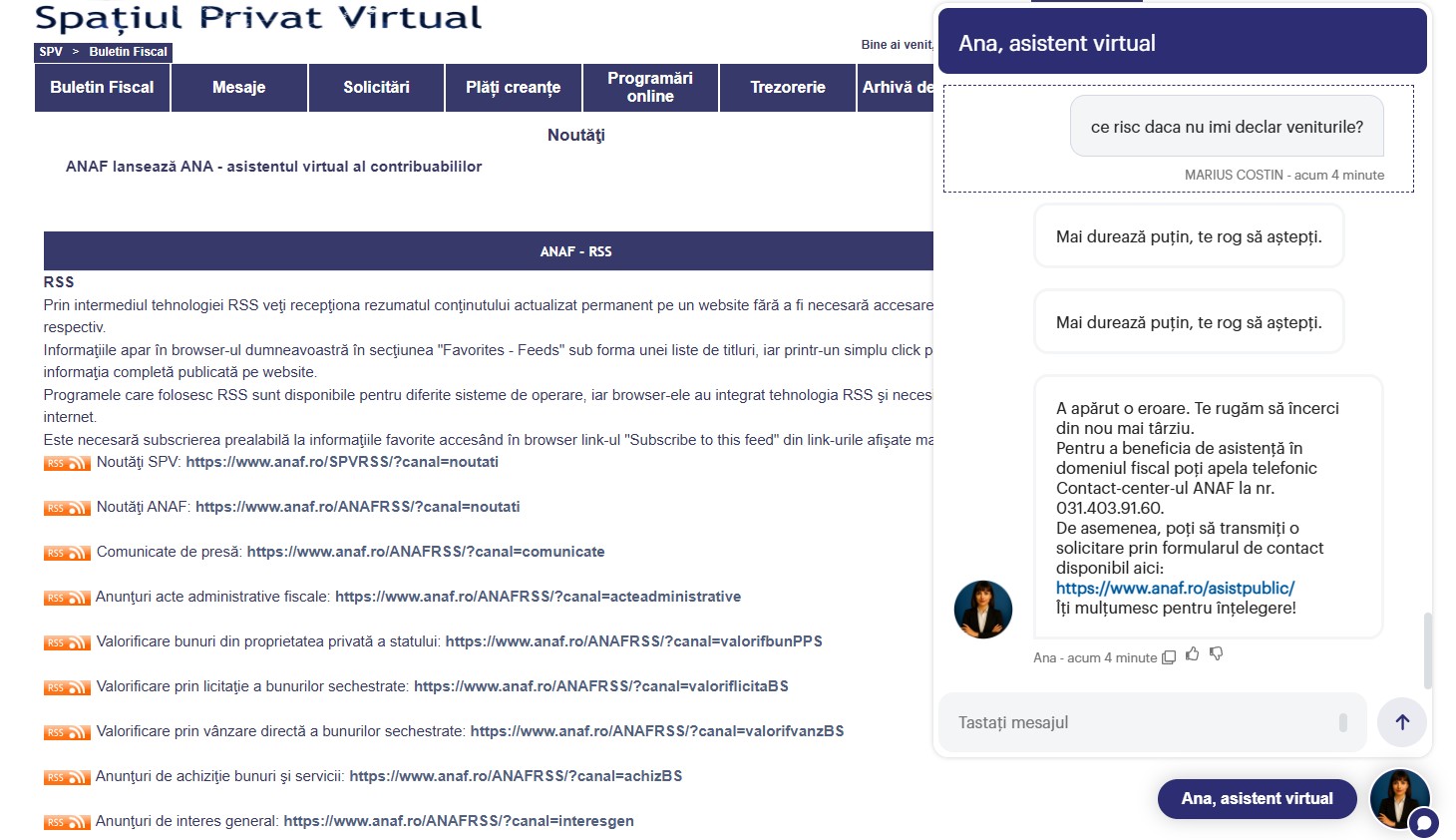
Task: Send the message with the arrow button
Action: click(x=1402, y=722)
